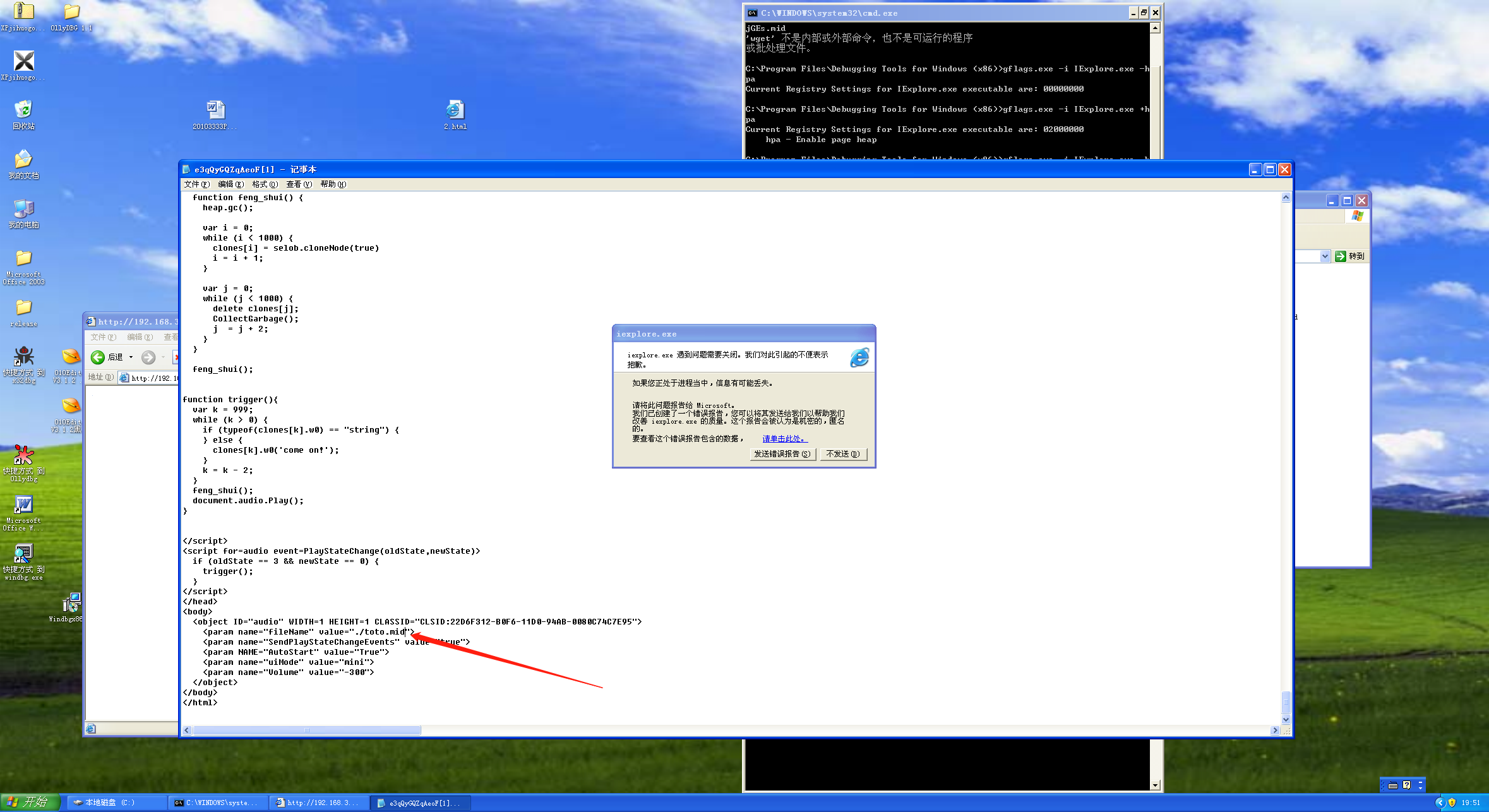
Task: Open the My Computer desktop icon
Action: [x=23, y=210]
